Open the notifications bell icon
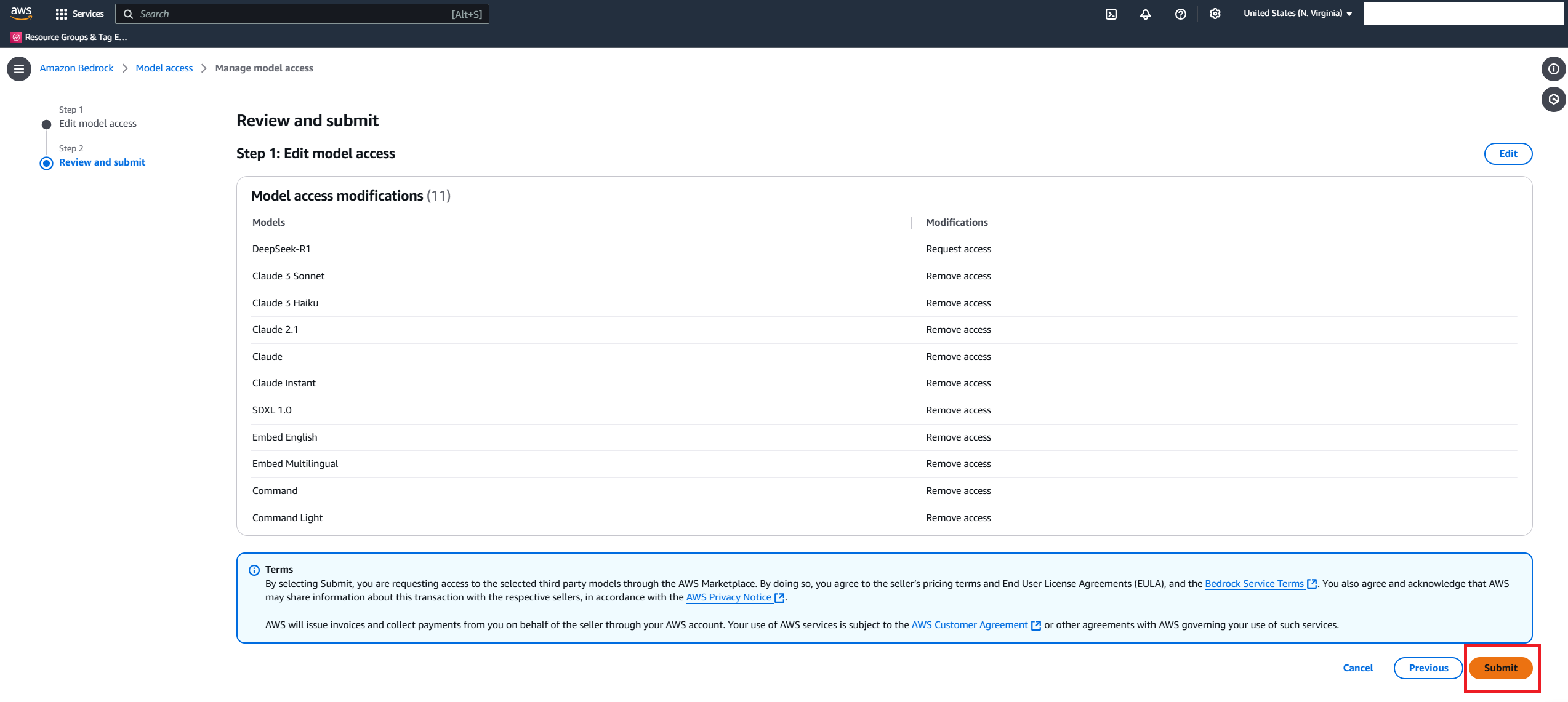The image size is (1568, 702). point(1146,14)
